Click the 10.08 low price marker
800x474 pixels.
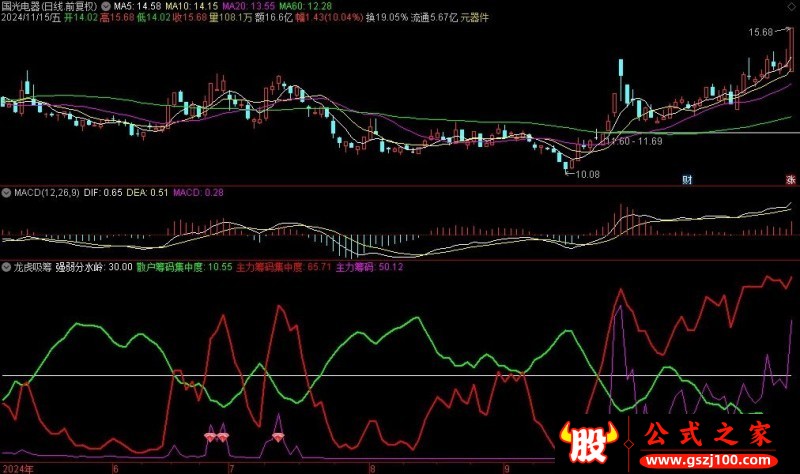(587, 174)
